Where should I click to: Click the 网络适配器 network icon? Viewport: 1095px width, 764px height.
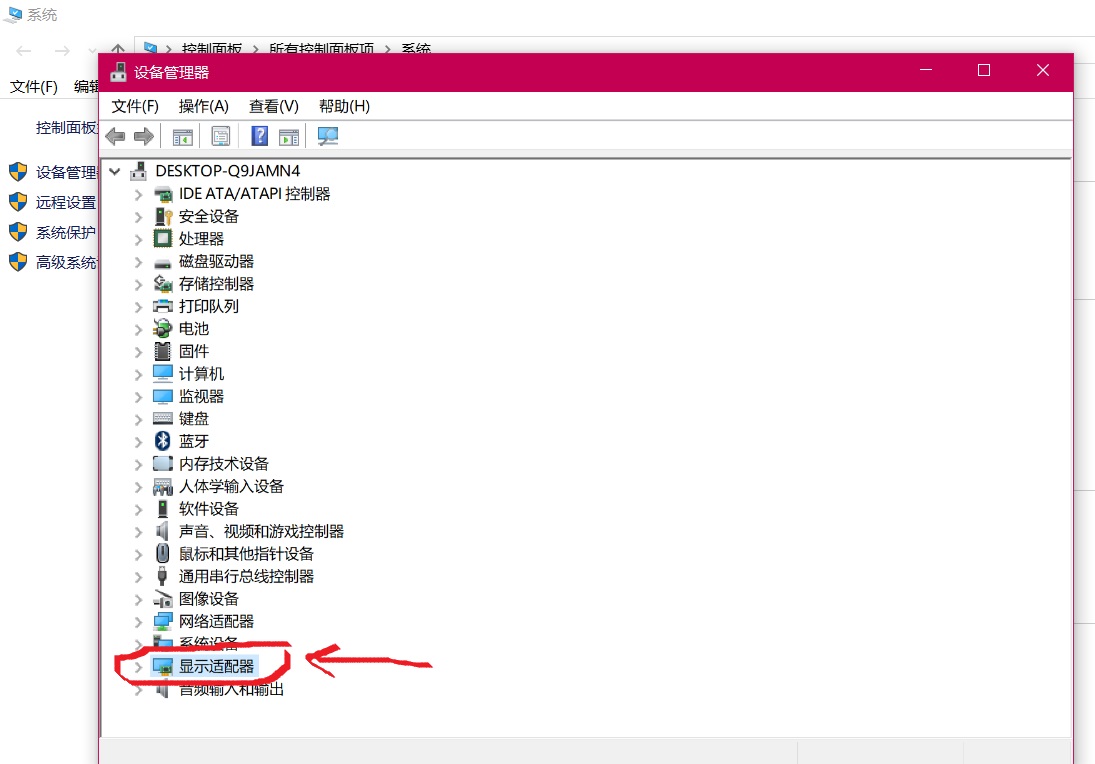163,621
